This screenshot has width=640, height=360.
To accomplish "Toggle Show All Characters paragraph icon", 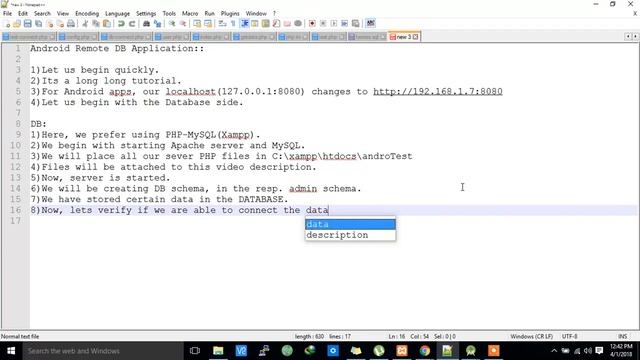I will [x=233, y=24].
